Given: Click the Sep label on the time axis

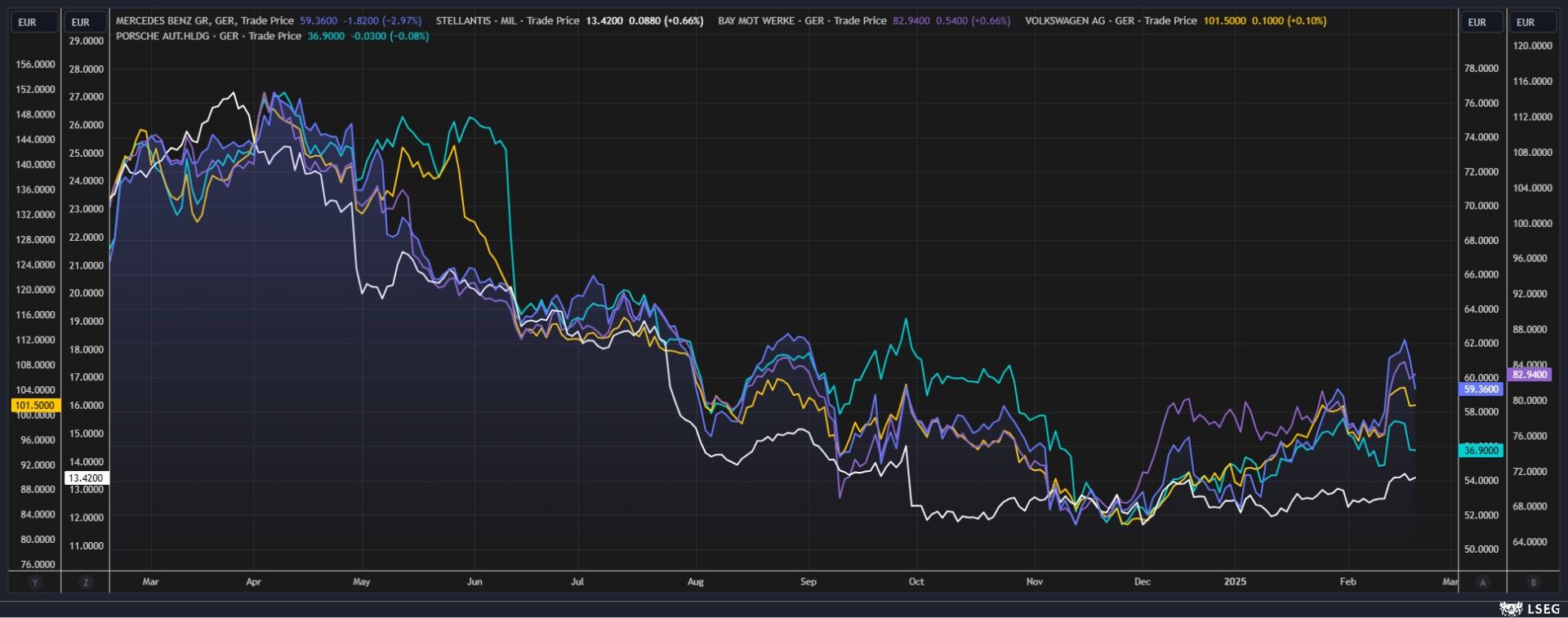Looking at the screenshot, I should coord(808,582).
